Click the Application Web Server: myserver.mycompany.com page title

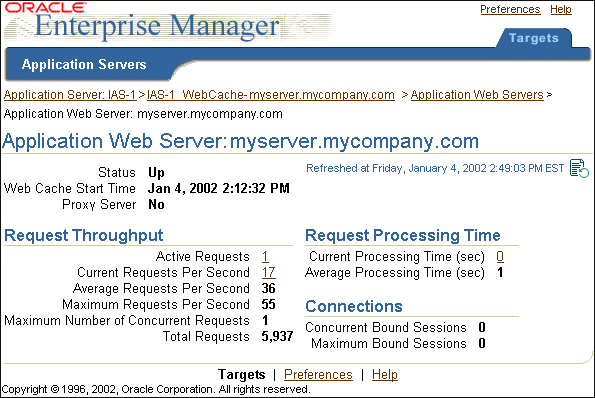click(241, 142)
